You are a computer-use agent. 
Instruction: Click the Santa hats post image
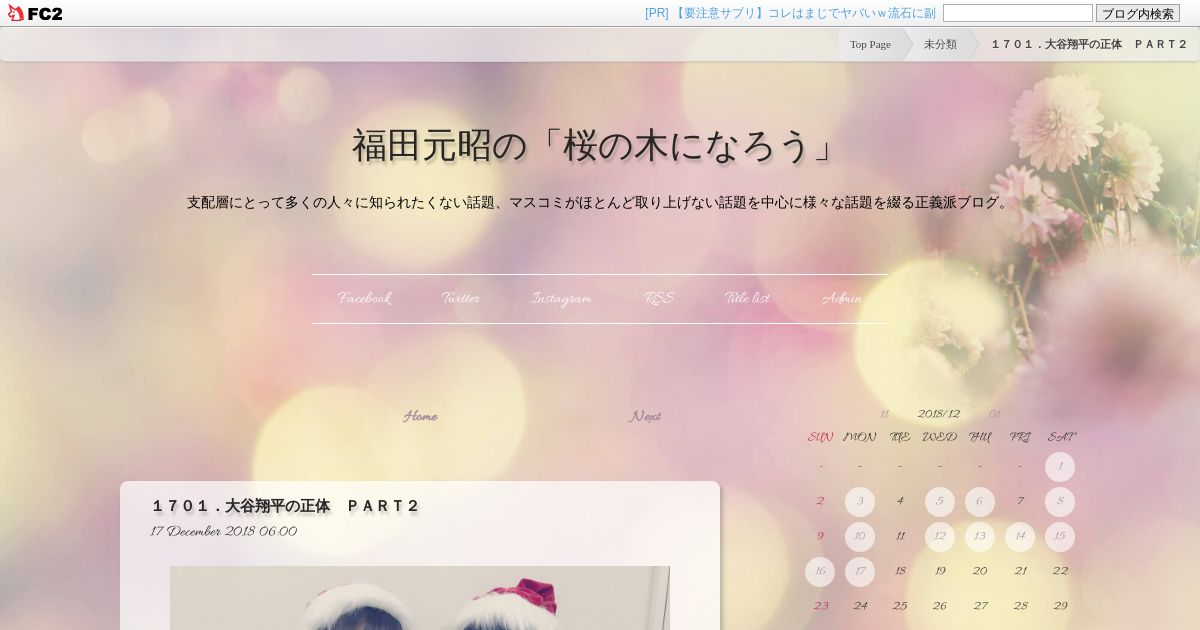[420, 598]
